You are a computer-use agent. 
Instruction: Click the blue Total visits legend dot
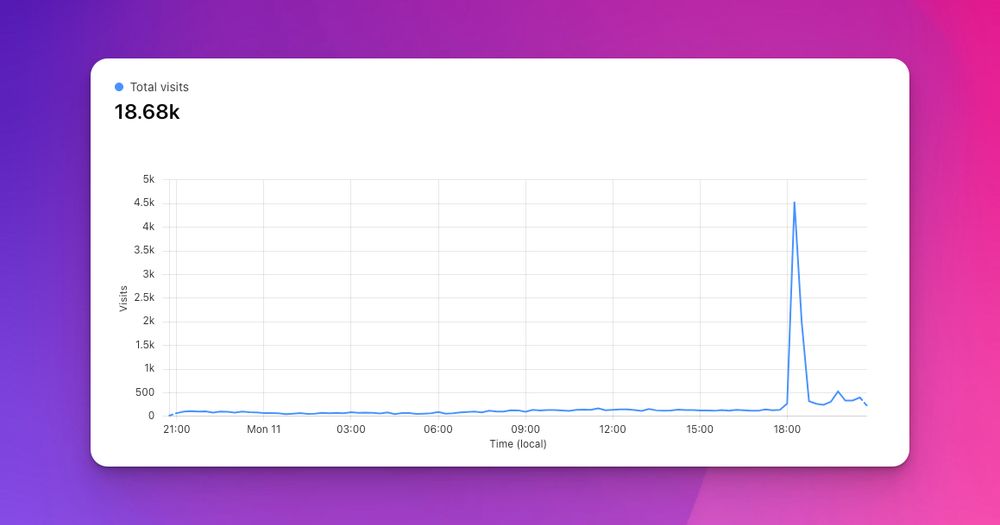pos(119,87)
